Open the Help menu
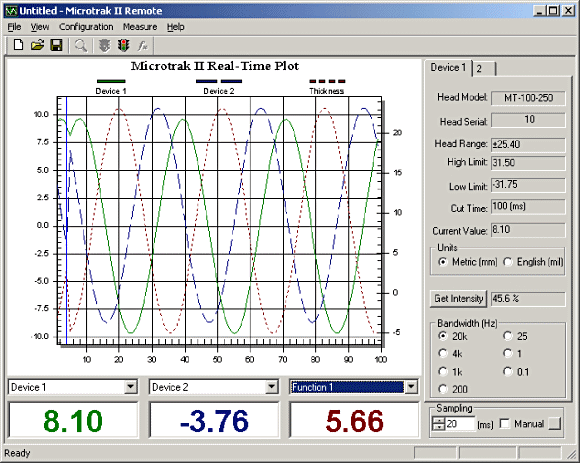This screenshot has height=463, width=580. (175, 27)
